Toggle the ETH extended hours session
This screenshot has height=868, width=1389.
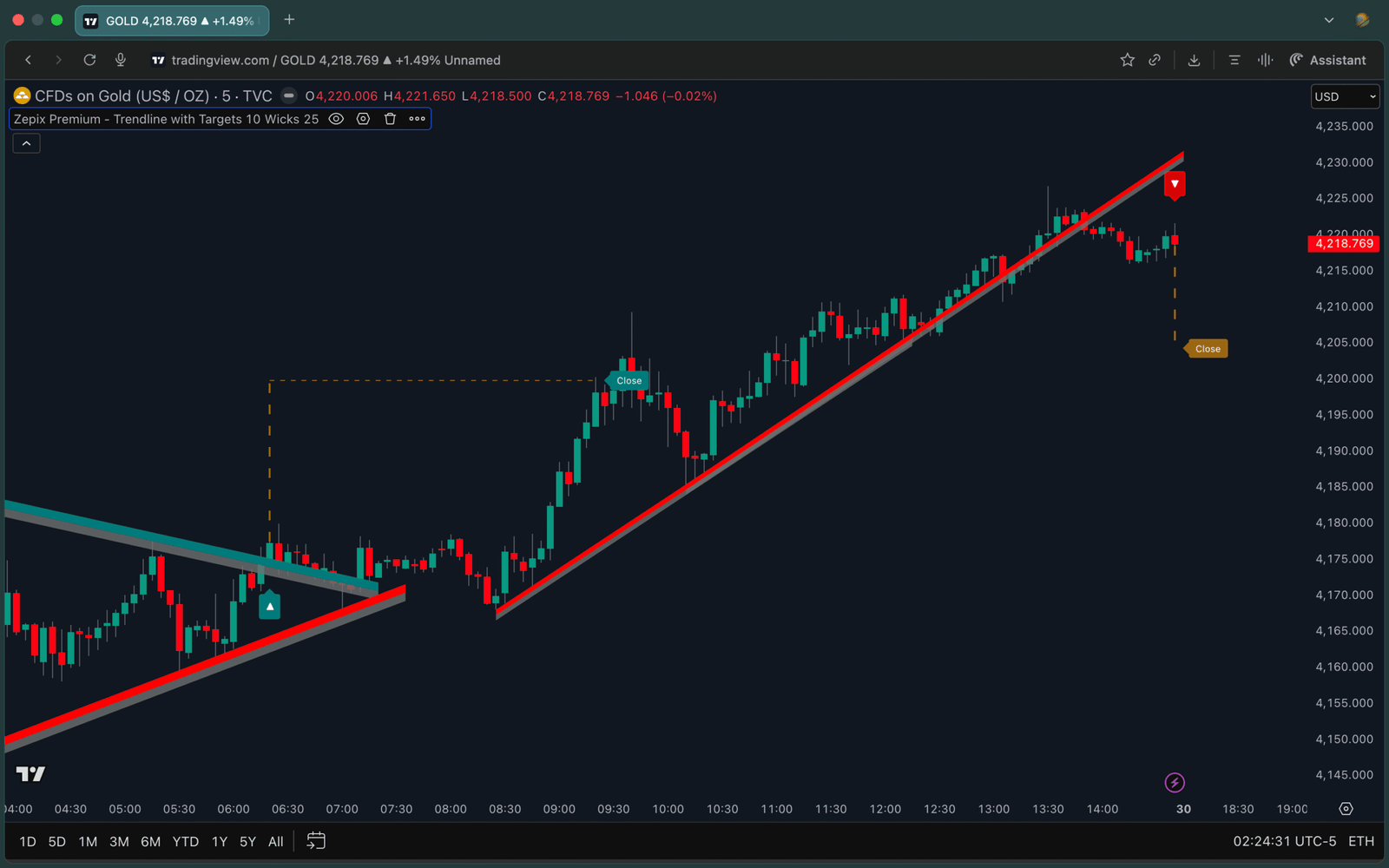point(1360,841)
